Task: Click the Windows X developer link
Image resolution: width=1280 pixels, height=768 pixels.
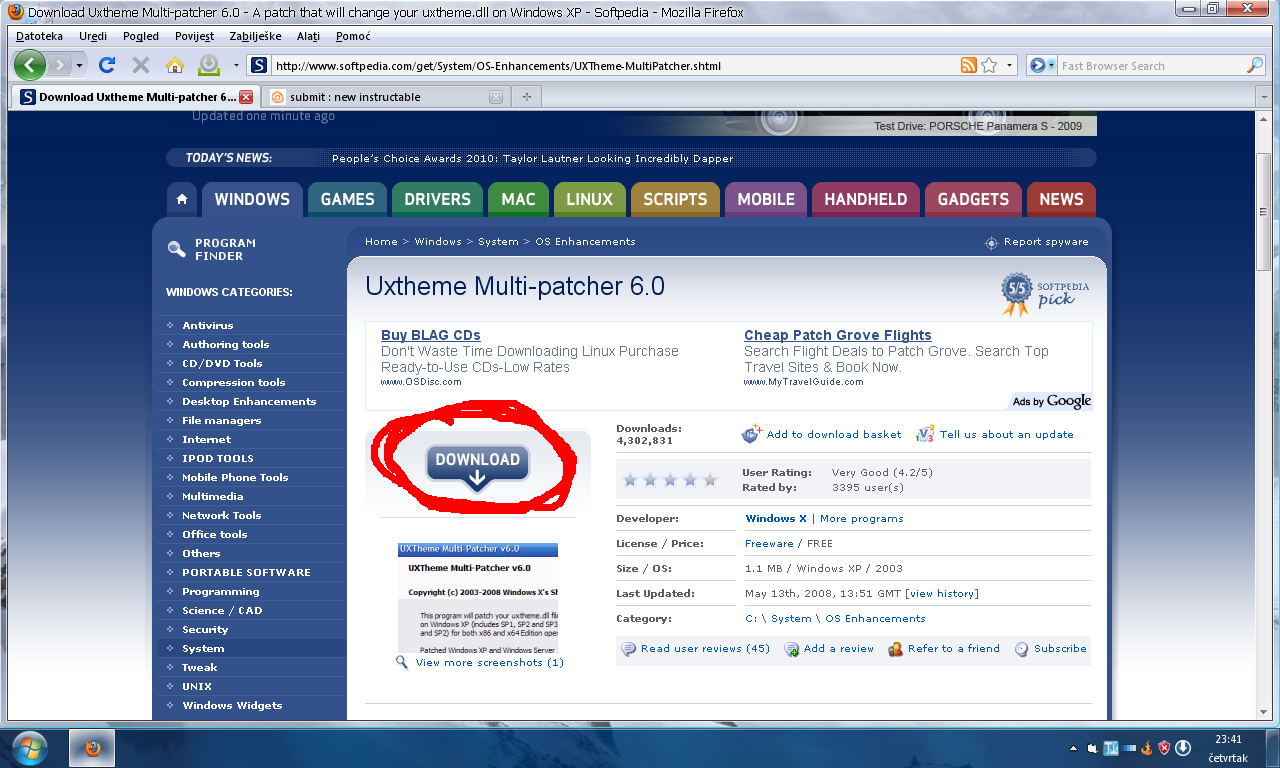Action: pyautogui.click(x=776, y=519)
